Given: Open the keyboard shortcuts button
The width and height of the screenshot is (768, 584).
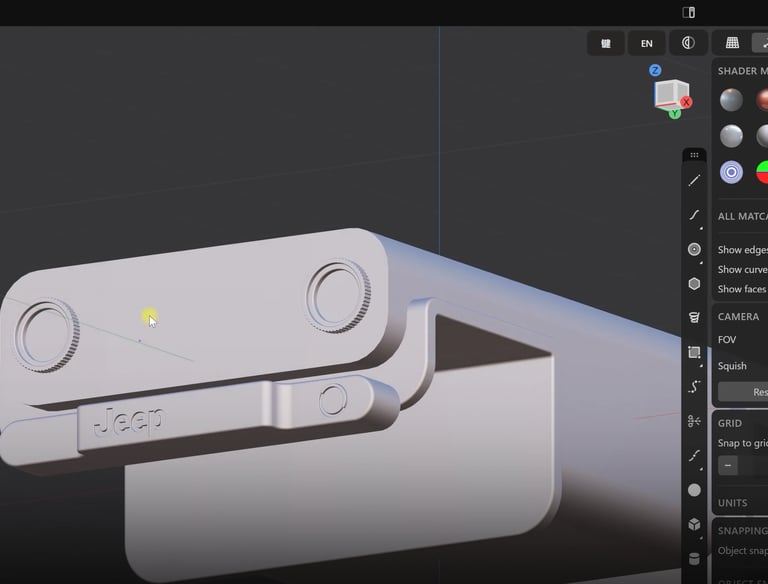Looking at the screenshot, I should [x=606, y=44].
